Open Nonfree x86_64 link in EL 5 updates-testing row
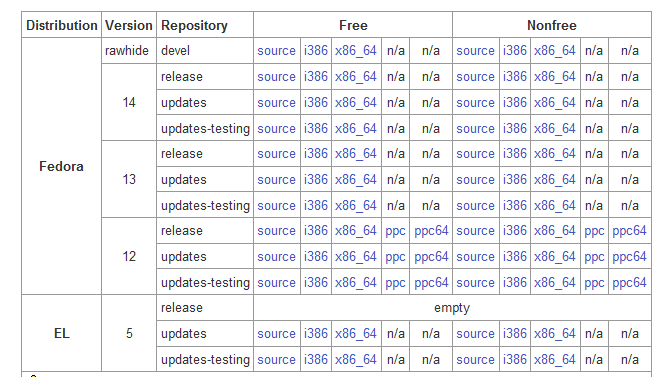 (x=554, y=359)
